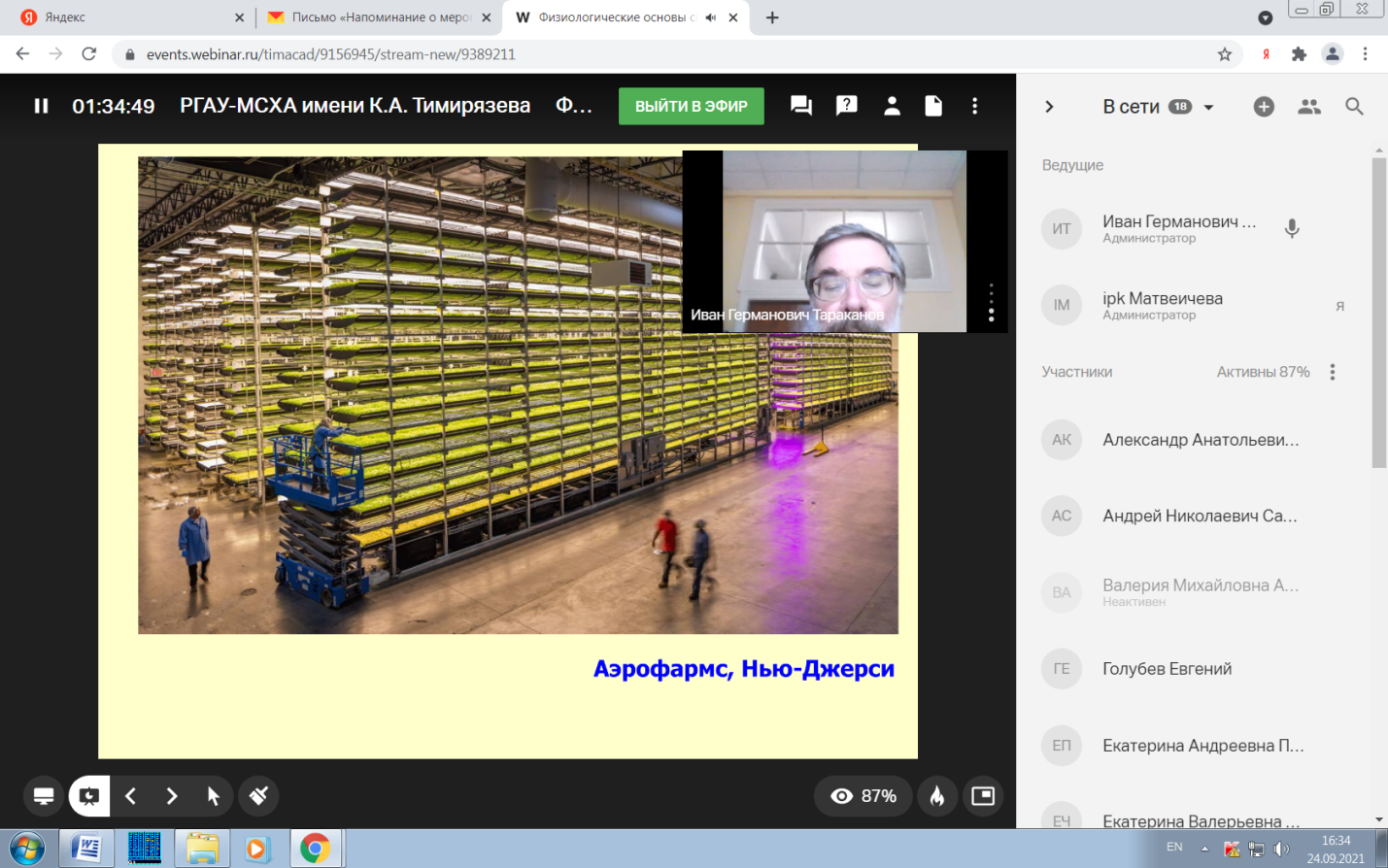This screenshot has width=1388, height=868.
Task: Click the ГЕ avatar circle
Action: [x=1062, y=669]
